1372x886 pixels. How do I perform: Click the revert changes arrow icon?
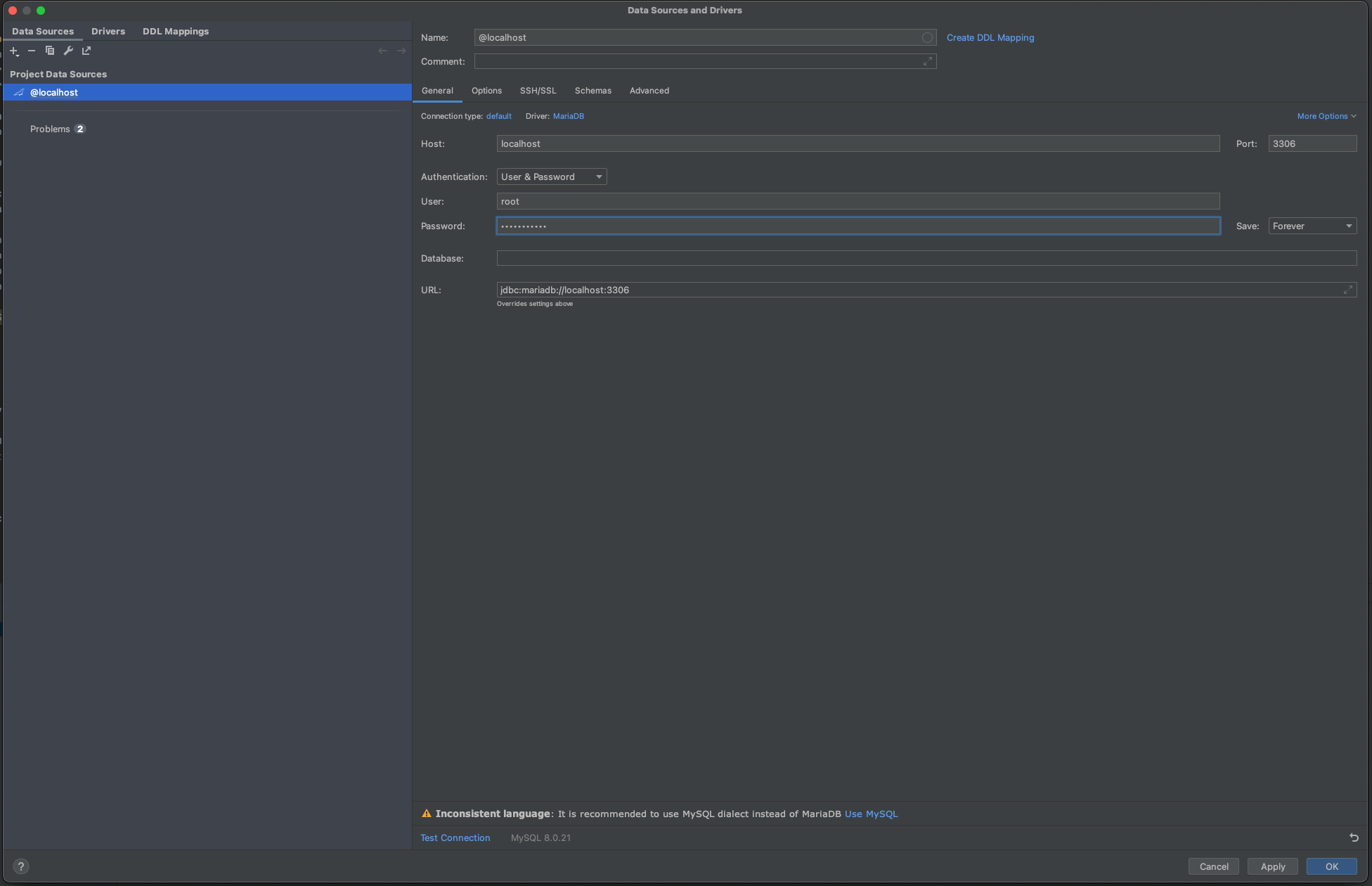1354,837
